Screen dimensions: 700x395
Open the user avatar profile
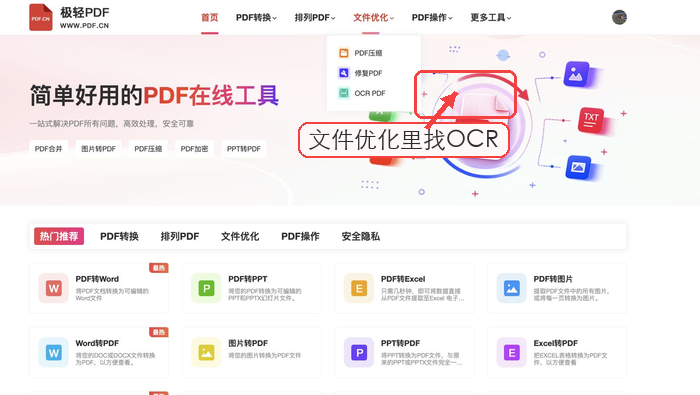click(x=619, y=17)
